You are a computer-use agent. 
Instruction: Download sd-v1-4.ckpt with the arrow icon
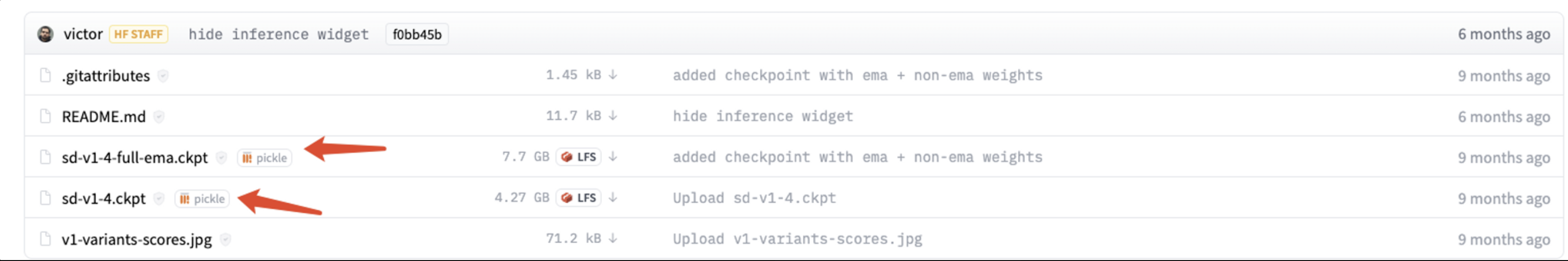coord(613,198)
